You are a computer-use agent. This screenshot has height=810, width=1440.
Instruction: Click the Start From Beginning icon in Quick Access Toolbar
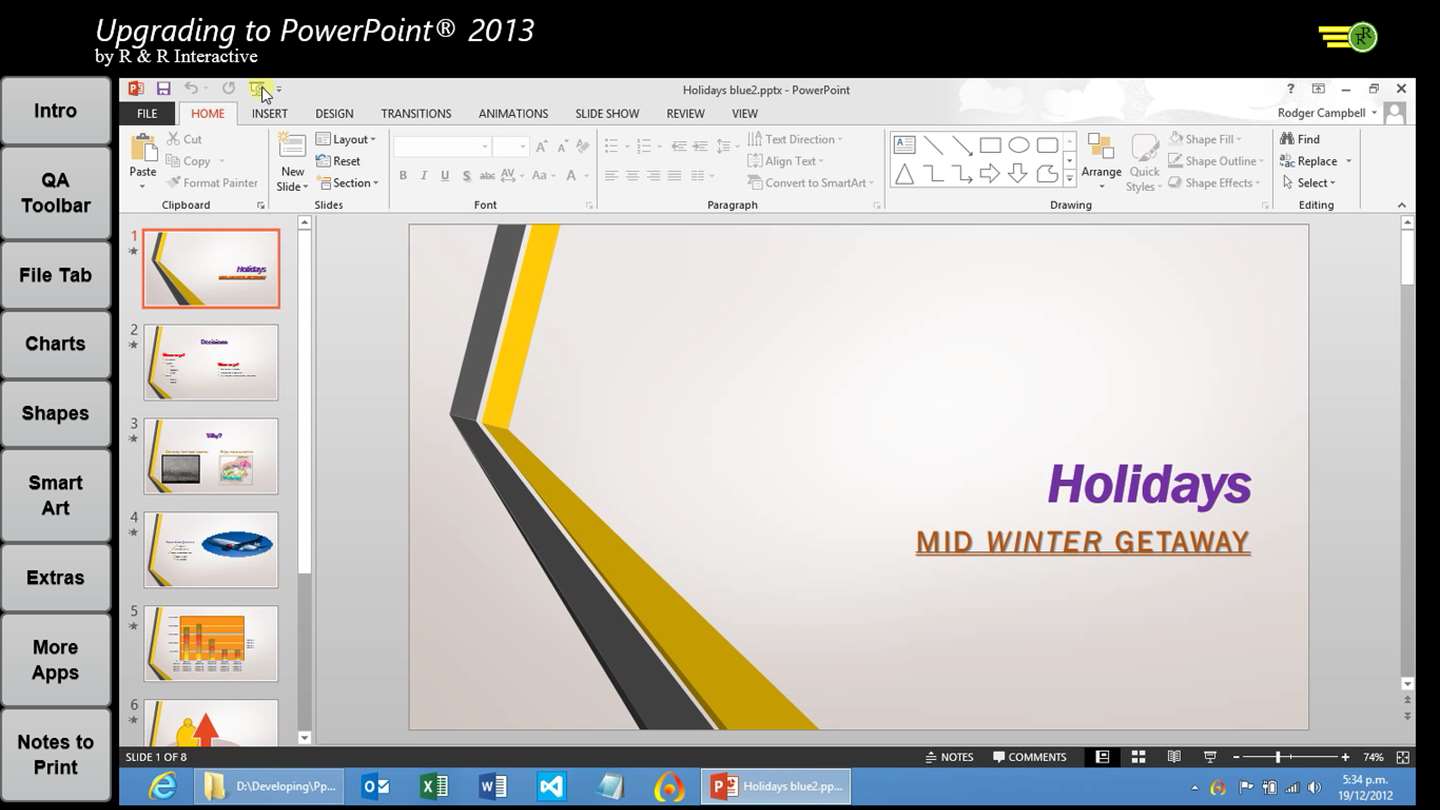tap(257, 89)
